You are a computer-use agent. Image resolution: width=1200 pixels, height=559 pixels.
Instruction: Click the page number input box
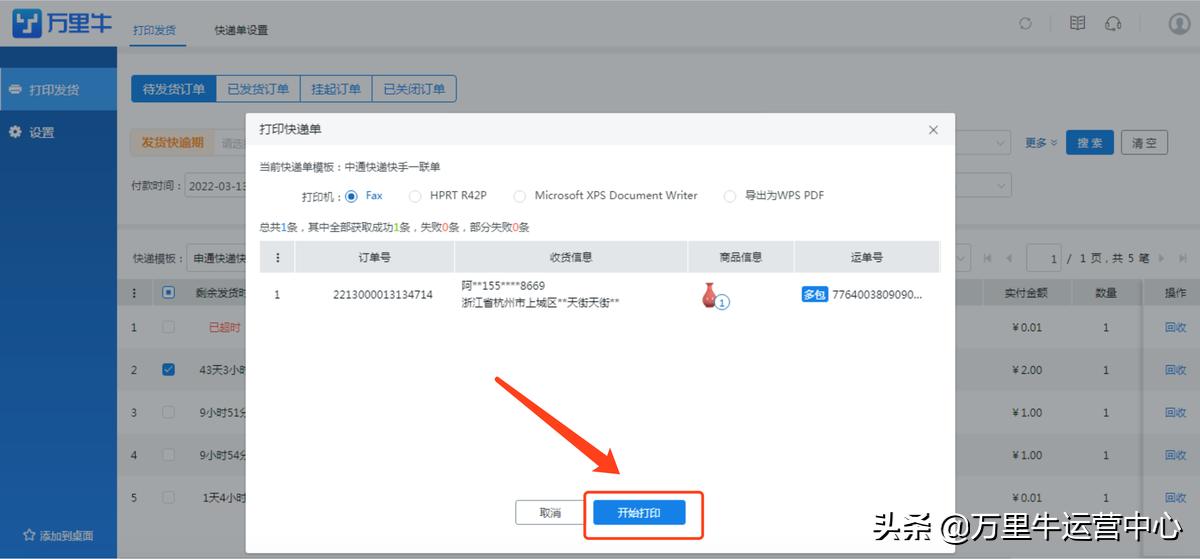[x=1044, y=258]
